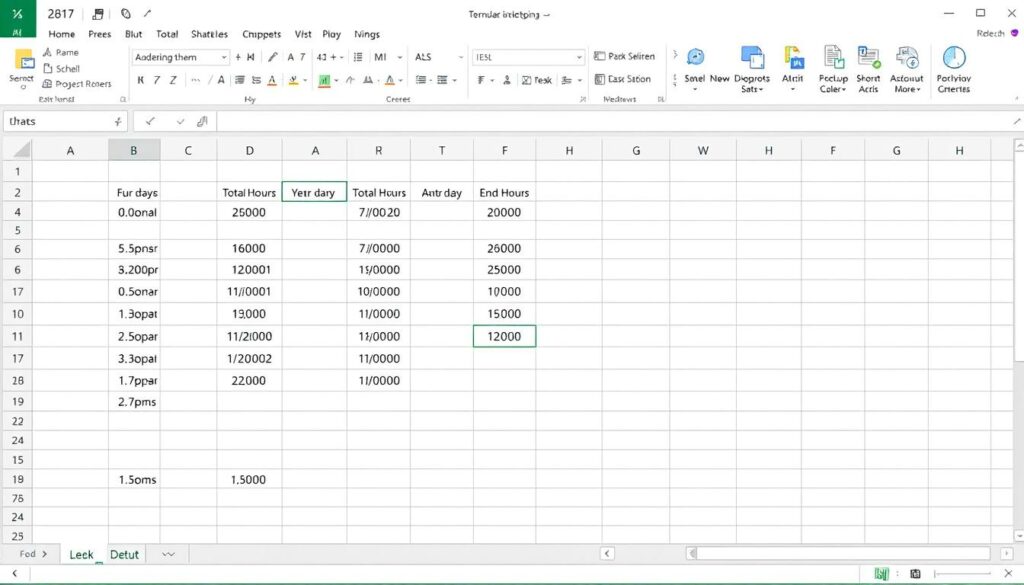Click the Cask Sation button
The image size is (1024, 585).
pyautogui.click(x=622, y=79)
